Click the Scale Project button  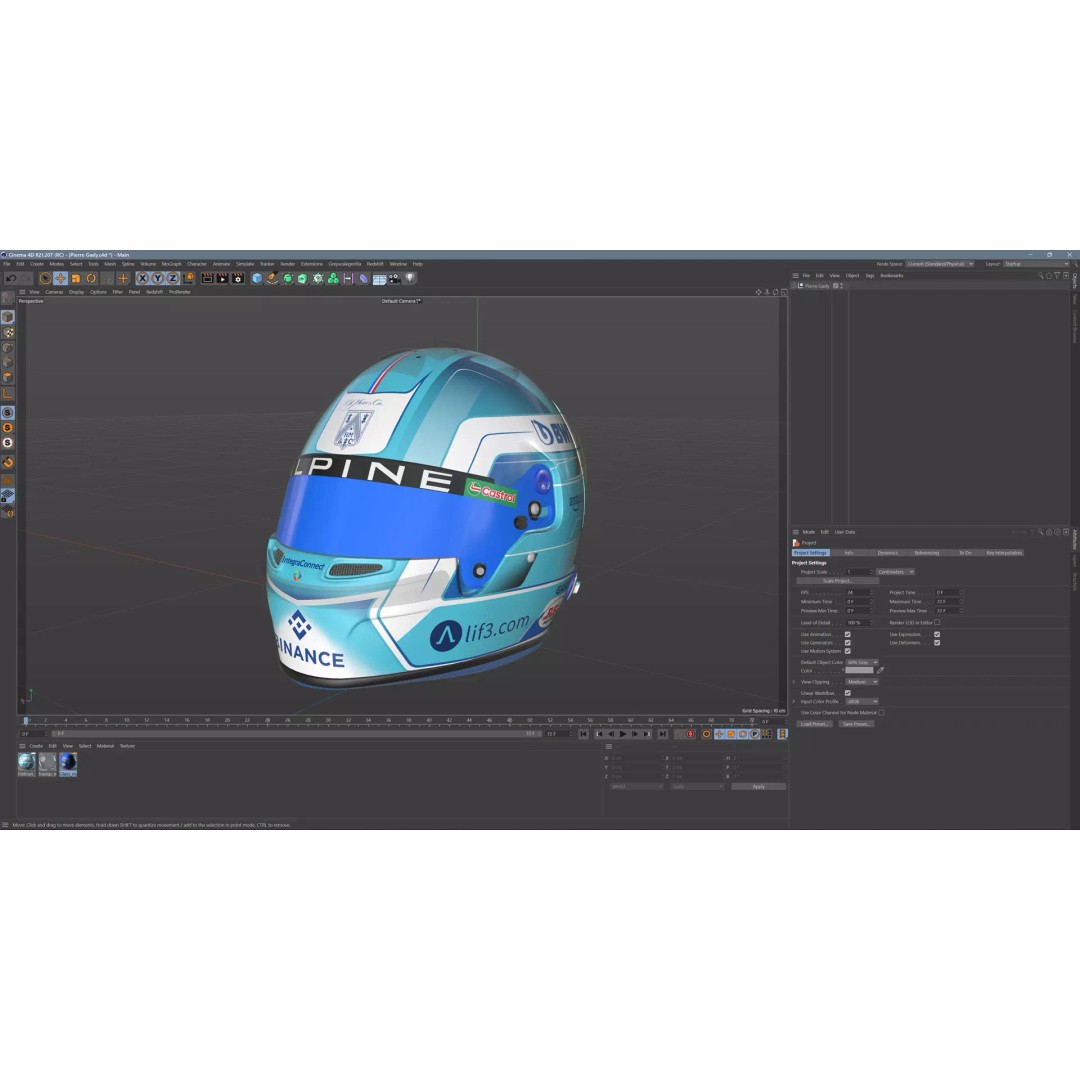[838, 580]
